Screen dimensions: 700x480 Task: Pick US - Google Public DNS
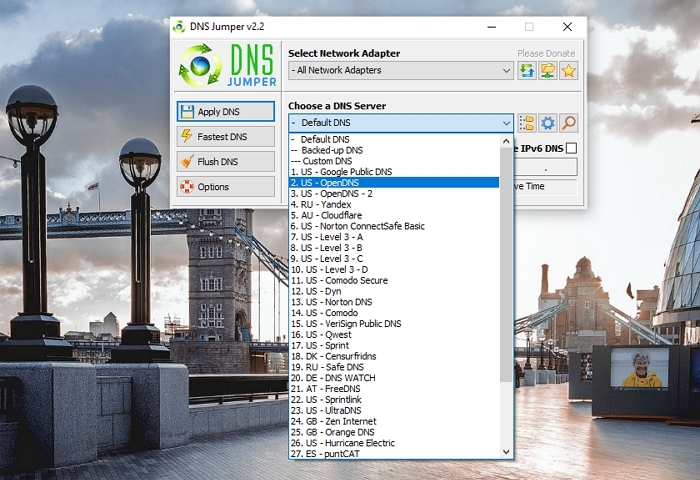[394, 172]
